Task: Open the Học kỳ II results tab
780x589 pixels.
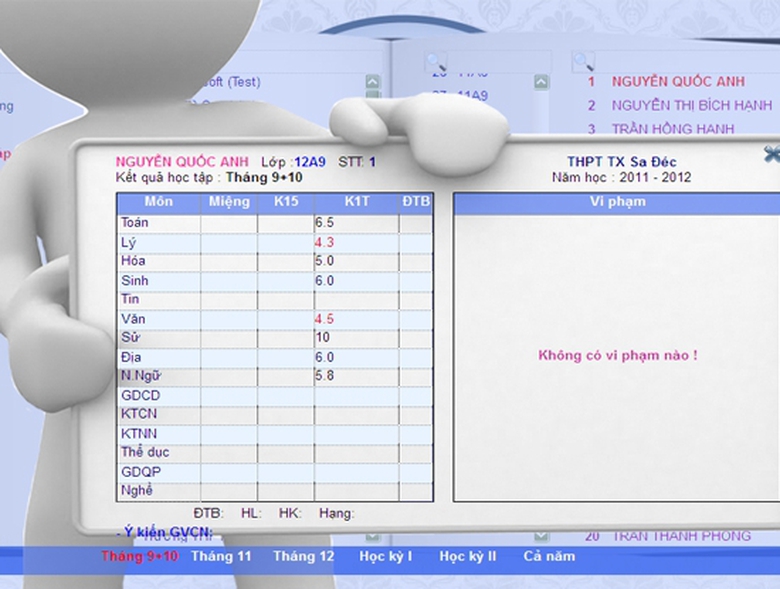Action: pos(467,557)
